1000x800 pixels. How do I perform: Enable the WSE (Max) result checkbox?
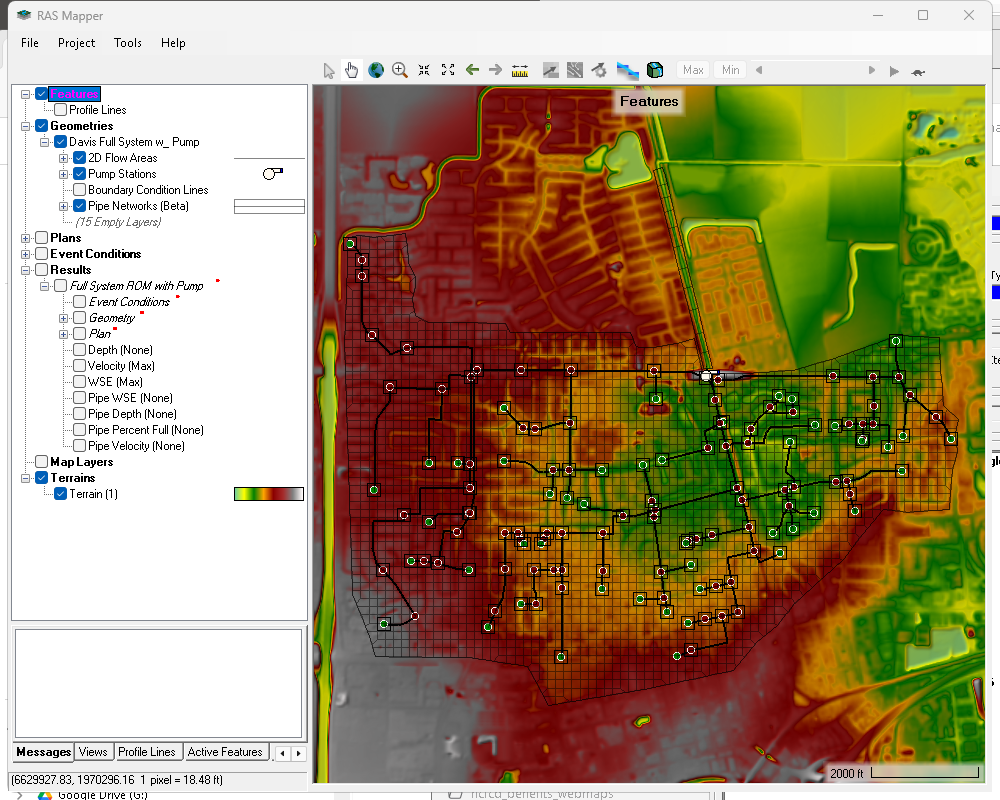point(80,381)
